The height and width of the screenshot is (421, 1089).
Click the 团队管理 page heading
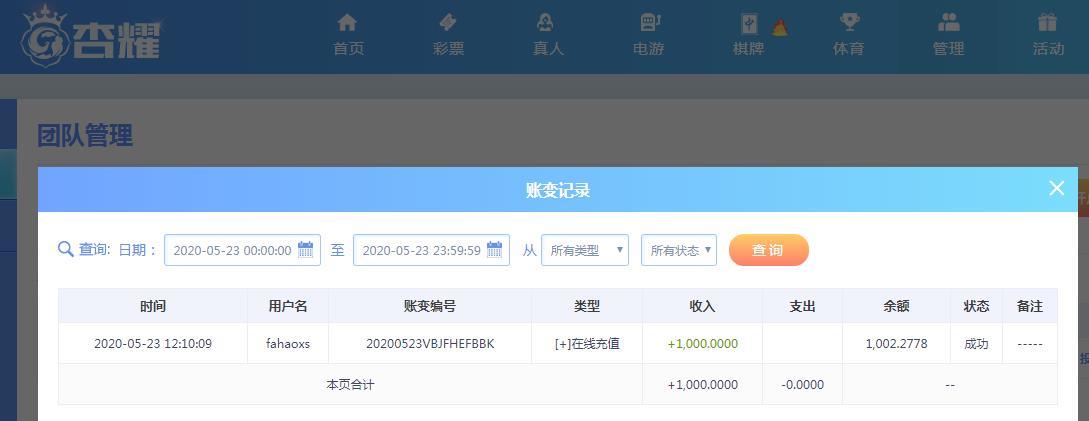(x=85, y=135)
